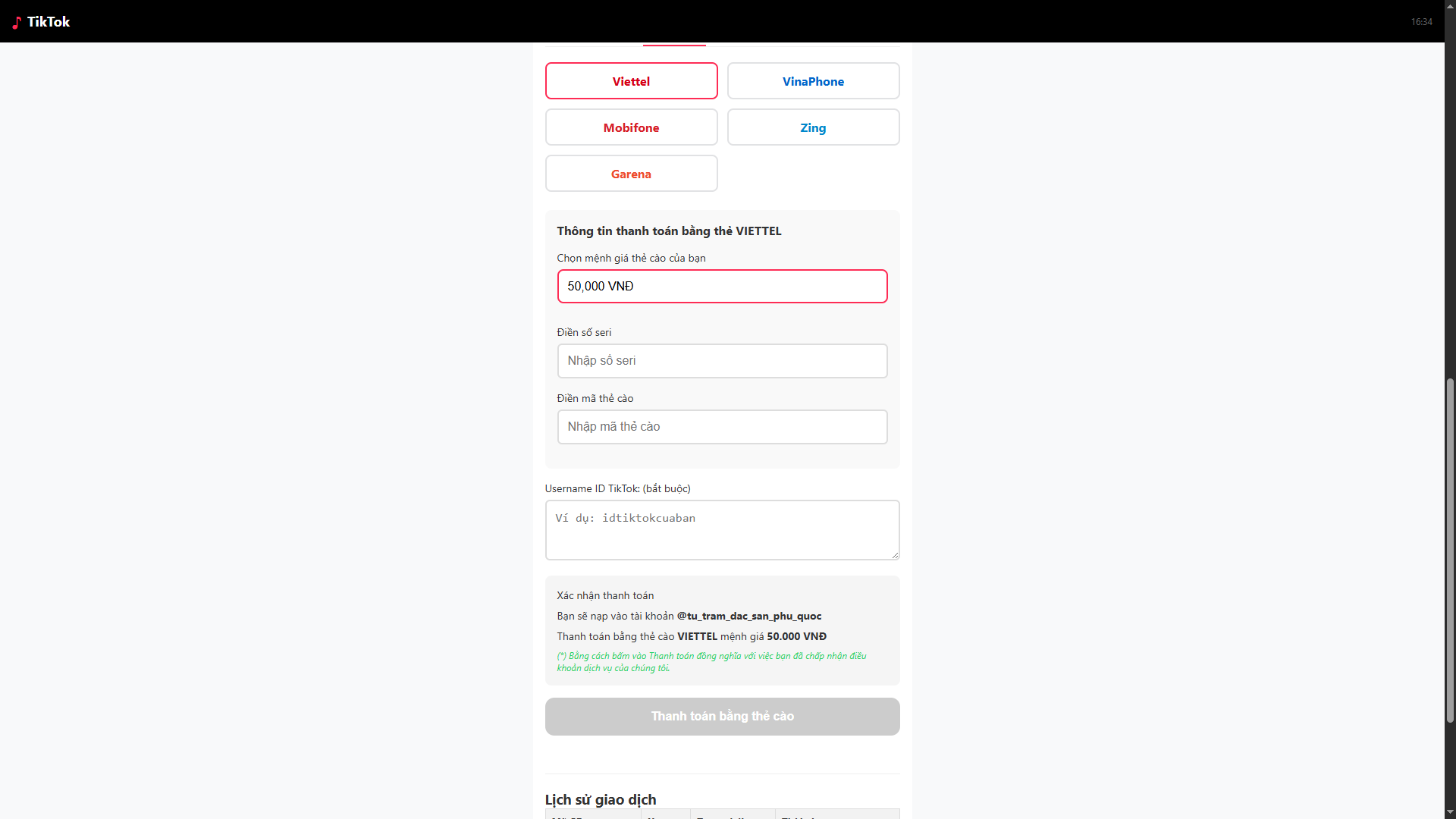Image resolution: width=1456 pixels, height=819 pixels.
Task: Grab the textarea resize handle corner
Action: click(895, 555)
